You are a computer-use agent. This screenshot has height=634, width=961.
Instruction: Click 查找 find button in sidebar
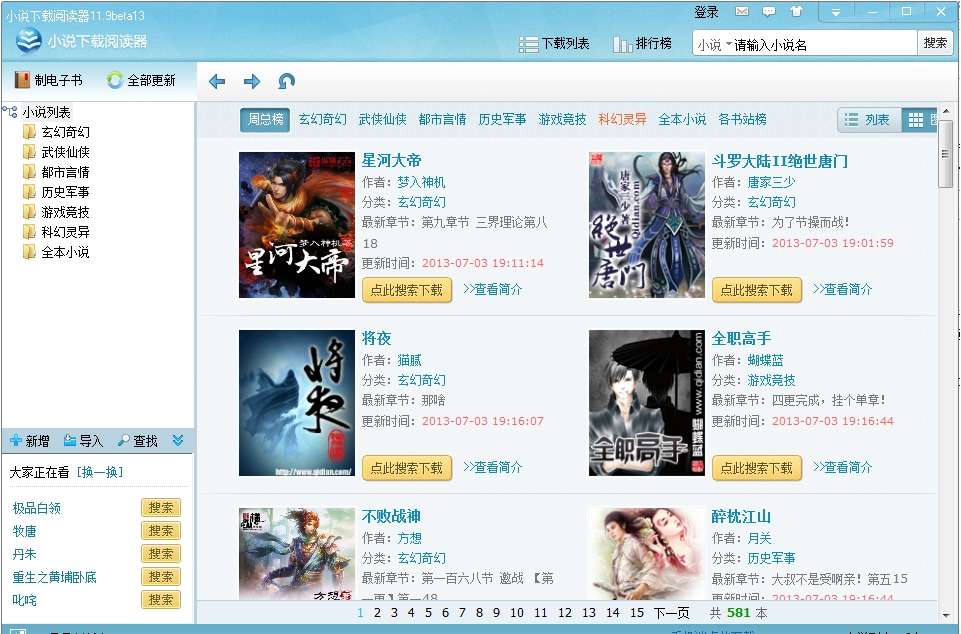[x=138, y=440]
